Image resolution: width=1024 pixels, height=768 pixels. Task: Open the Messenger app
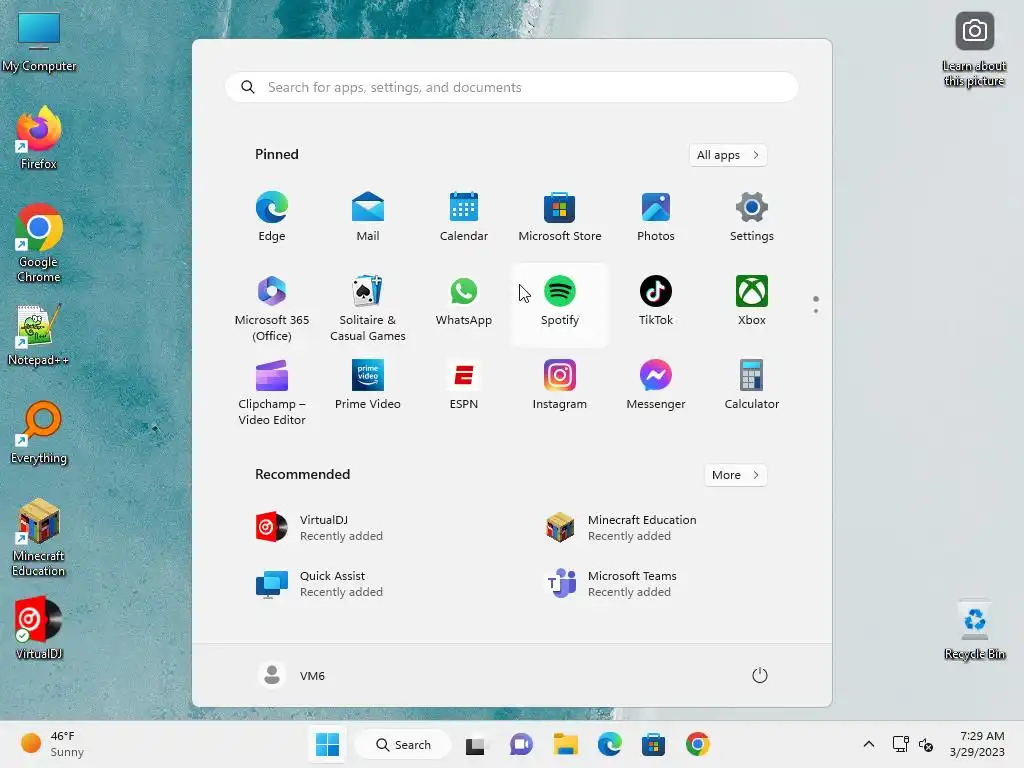(x=656, y=385)
